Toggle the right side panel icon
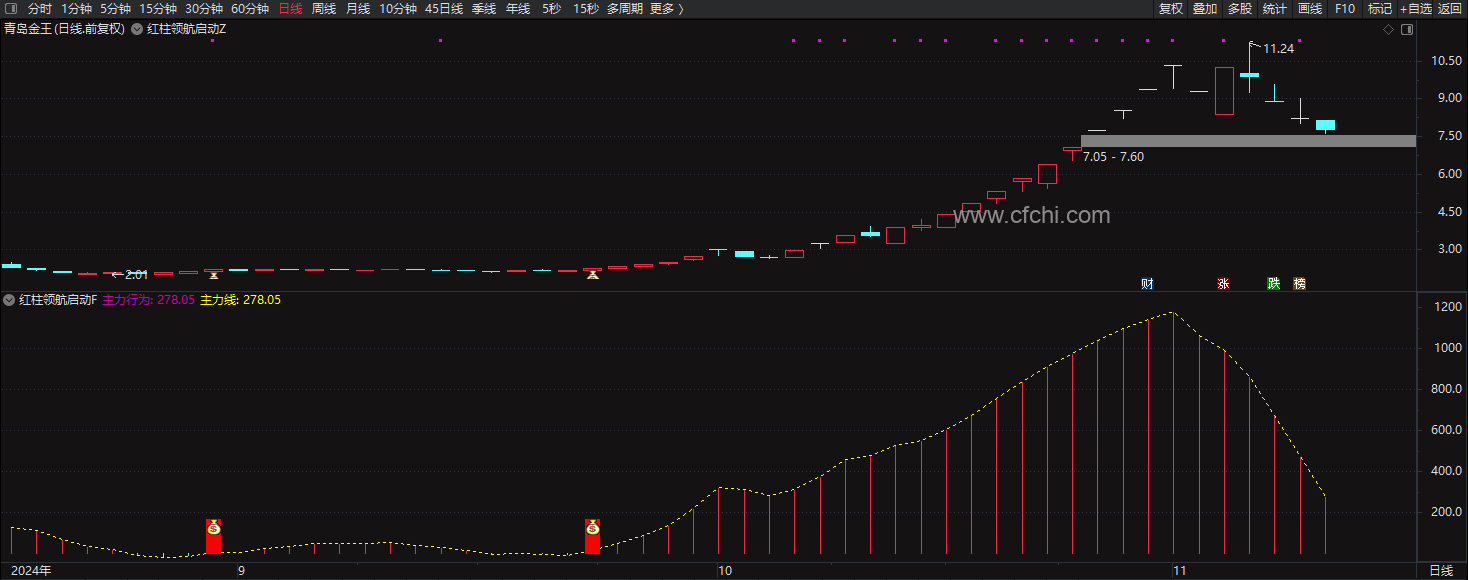This screenshot has height=580, width=1468. [x=1408, y=29]
